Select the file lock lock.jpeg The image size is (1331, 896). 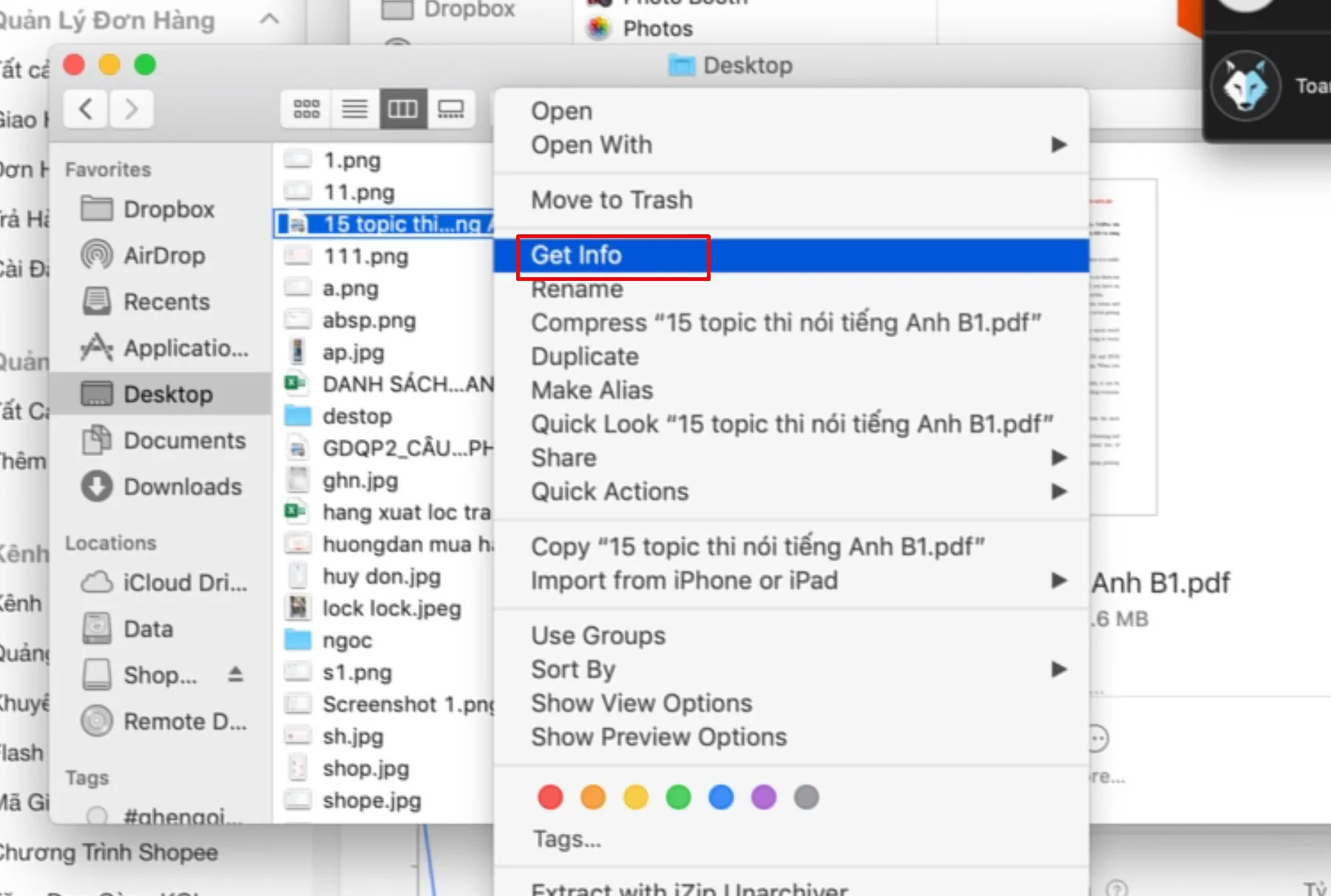(x=385, y=608)
